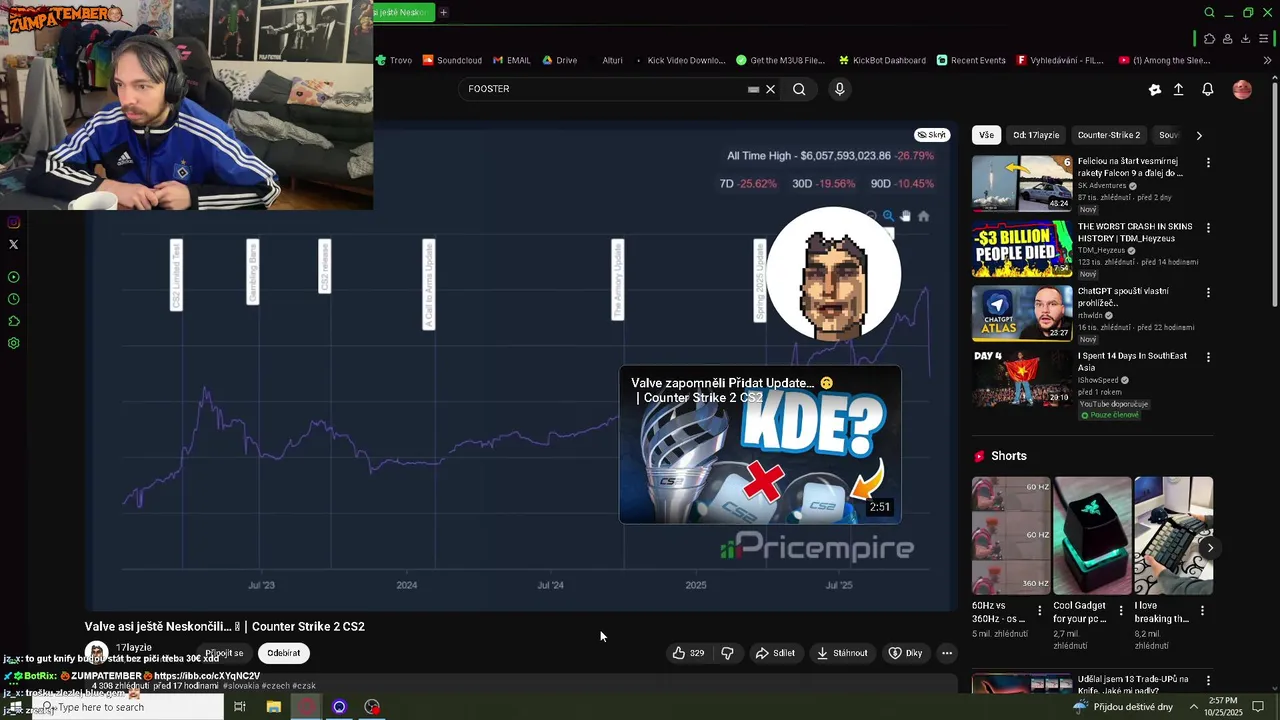Select the Od: 17layzie filter chip

[1035, 135]
